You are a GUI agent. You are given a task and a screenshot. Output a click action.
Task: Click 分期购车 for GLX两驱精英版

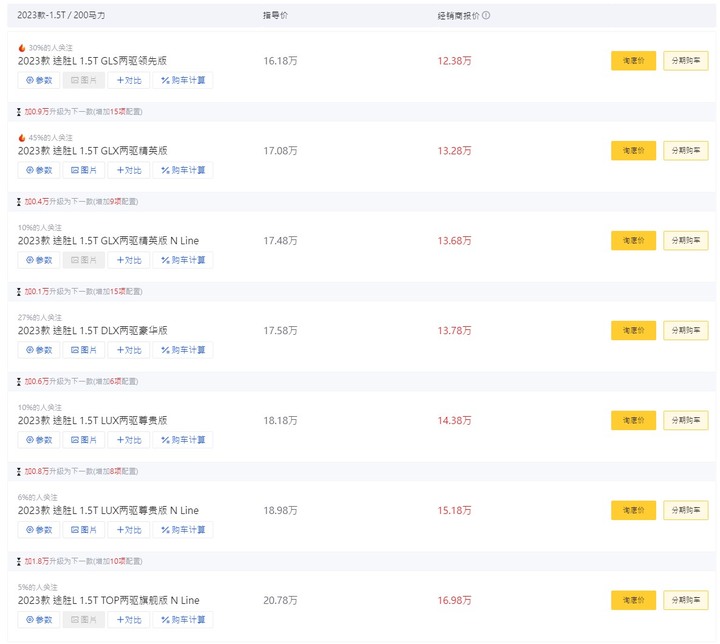click(686, 151)
